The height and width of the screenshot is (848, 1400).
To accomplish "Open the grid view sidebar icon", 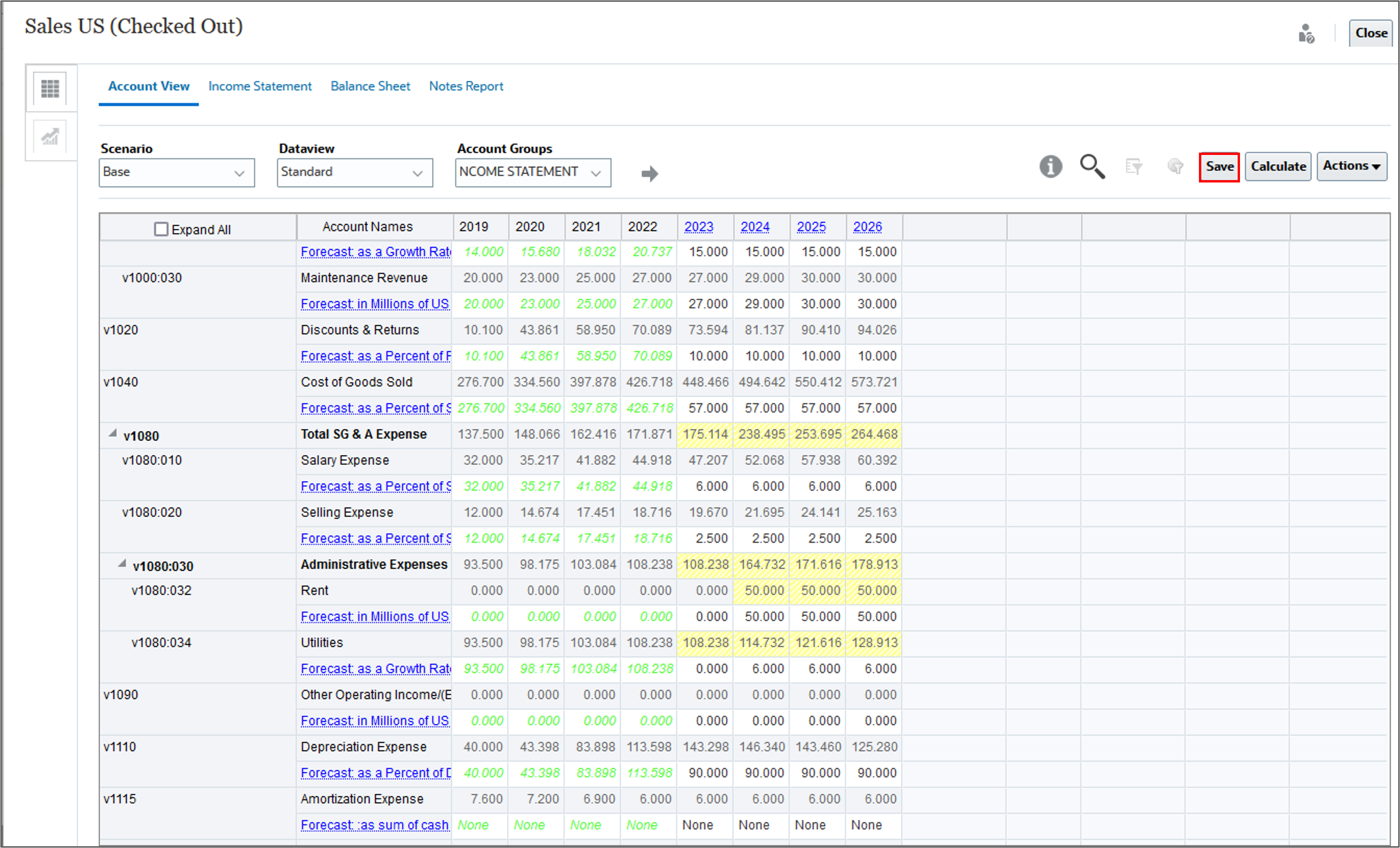I will click(50, 89).
